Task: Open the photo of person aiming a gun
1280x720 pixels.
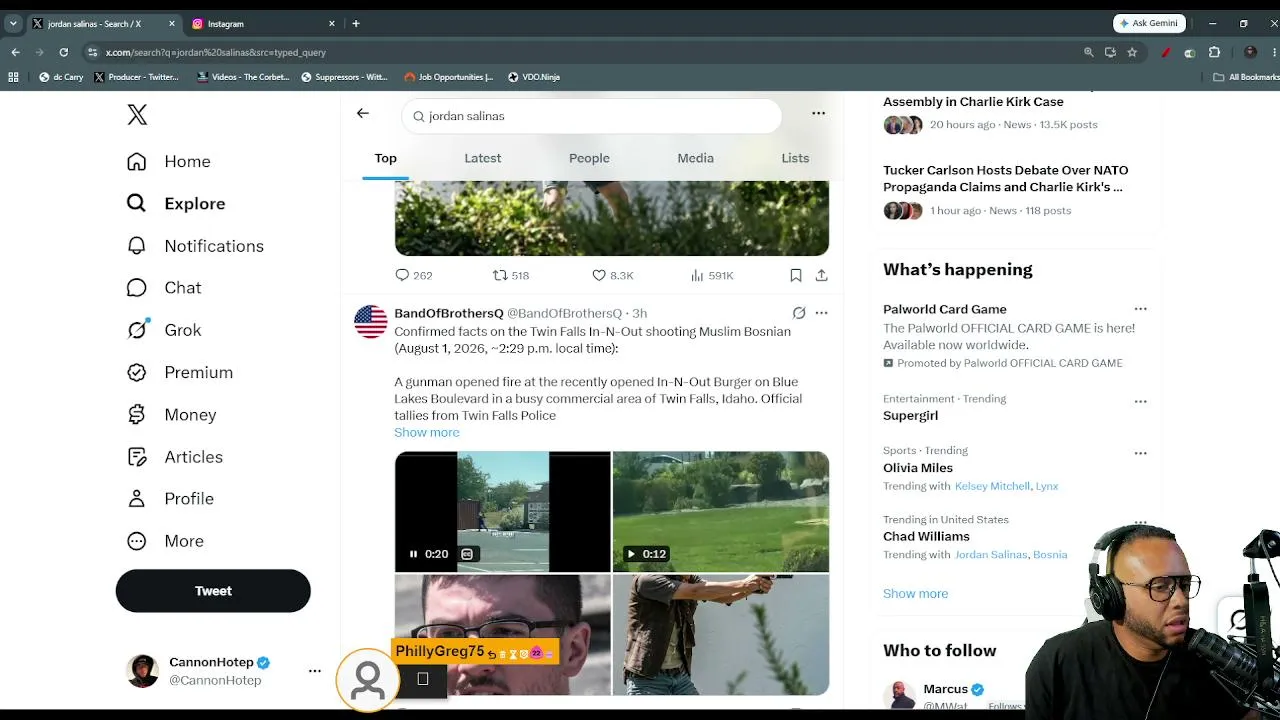Action: (721, 635)
